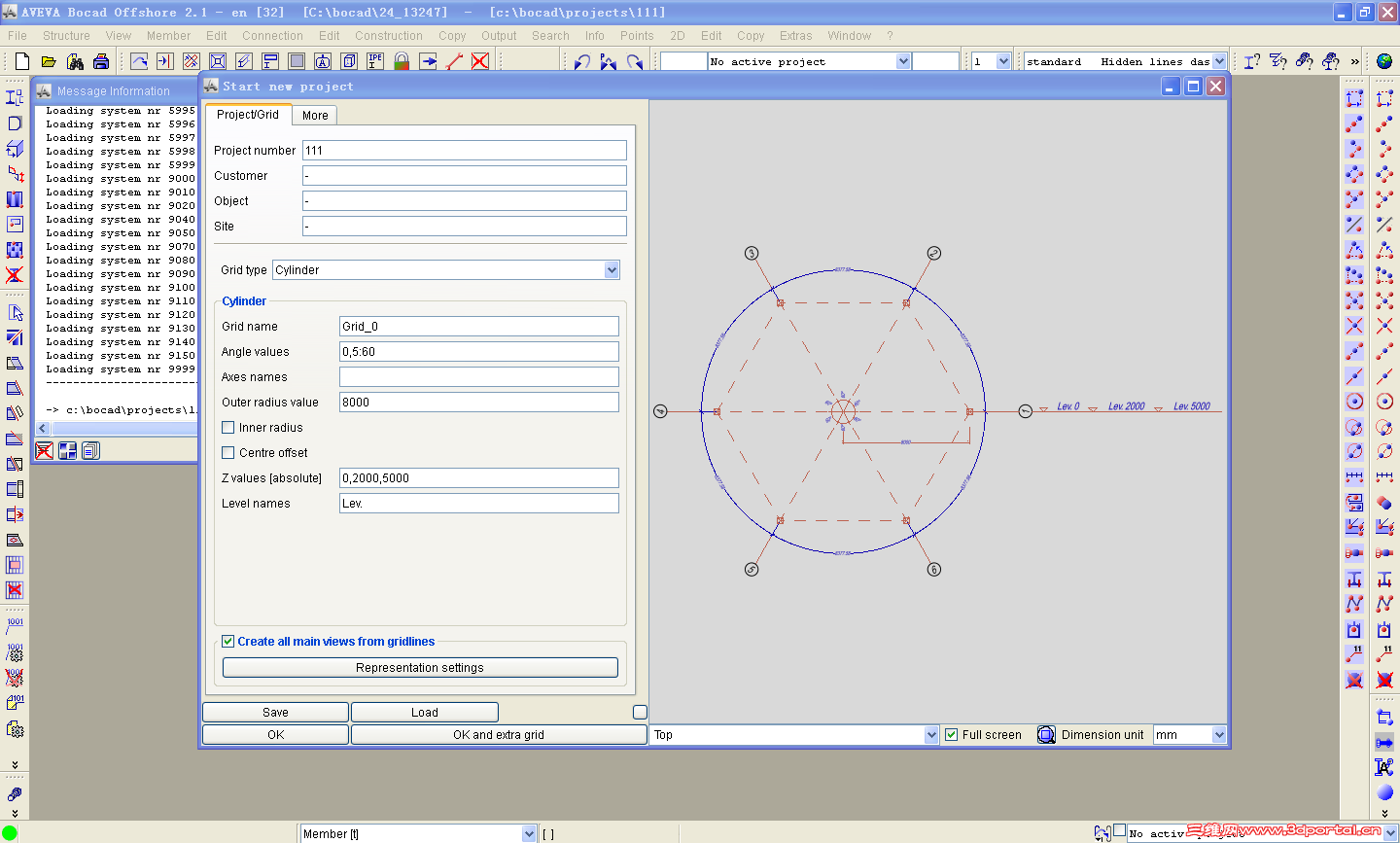Open the standard Hidden lines dropdown
The width and height of the screenshot is (1400, 843).
point(1220,61)
